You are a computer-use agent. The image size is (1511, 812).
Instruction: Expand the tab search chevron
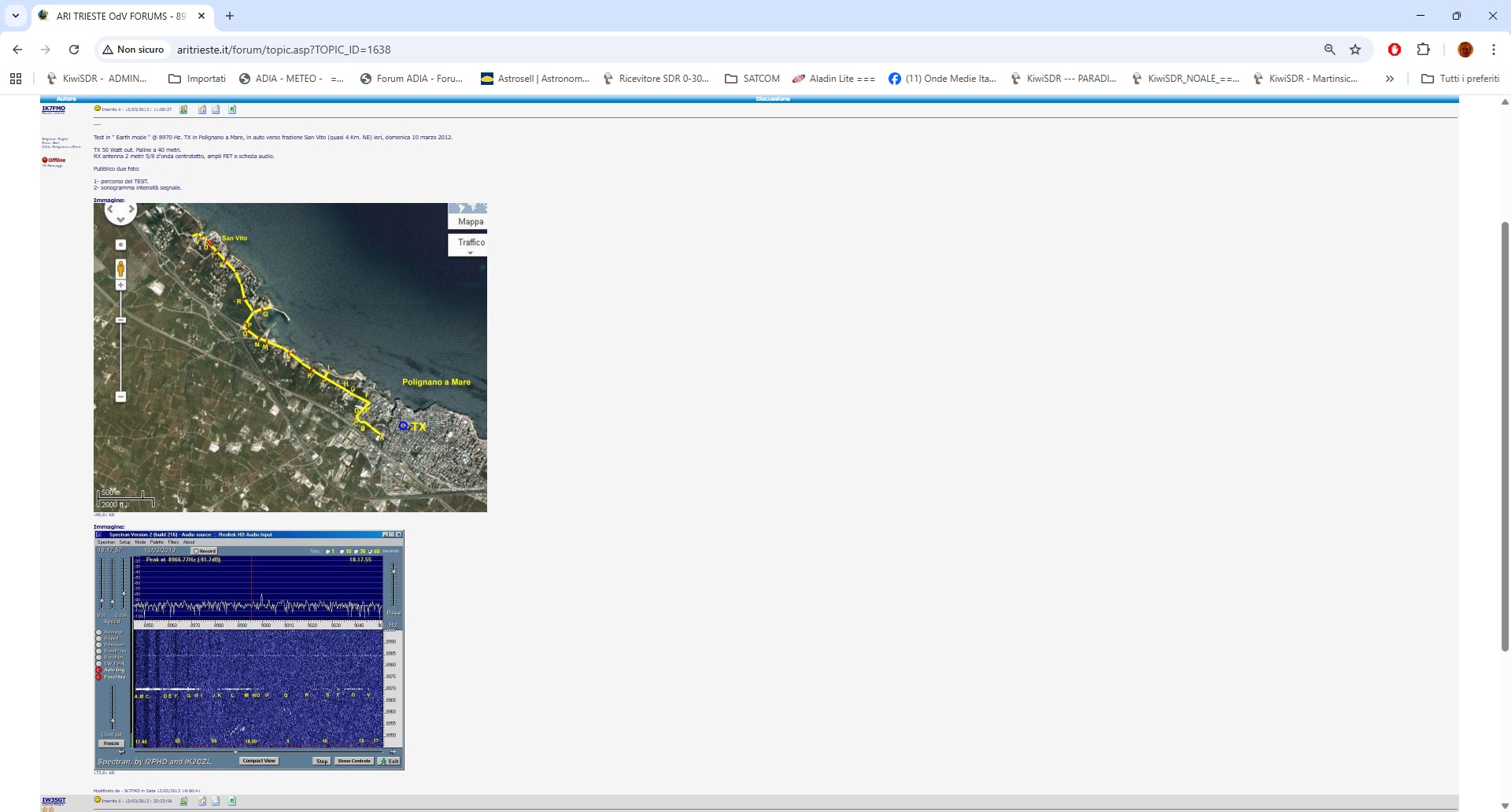point(16,16)
